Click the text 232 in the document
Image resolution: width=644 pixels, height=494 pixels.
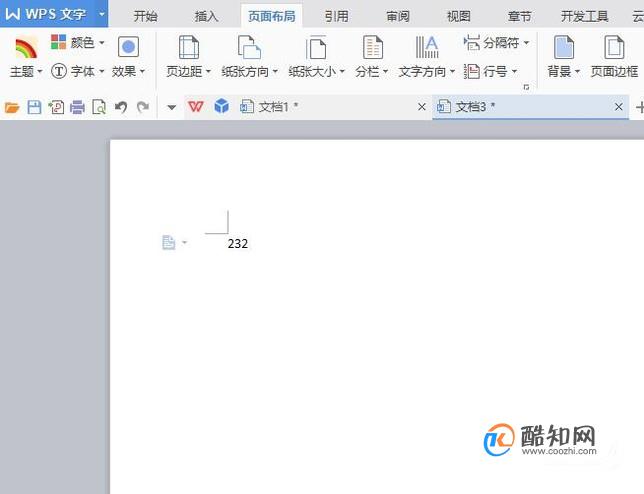click(238, 244)
